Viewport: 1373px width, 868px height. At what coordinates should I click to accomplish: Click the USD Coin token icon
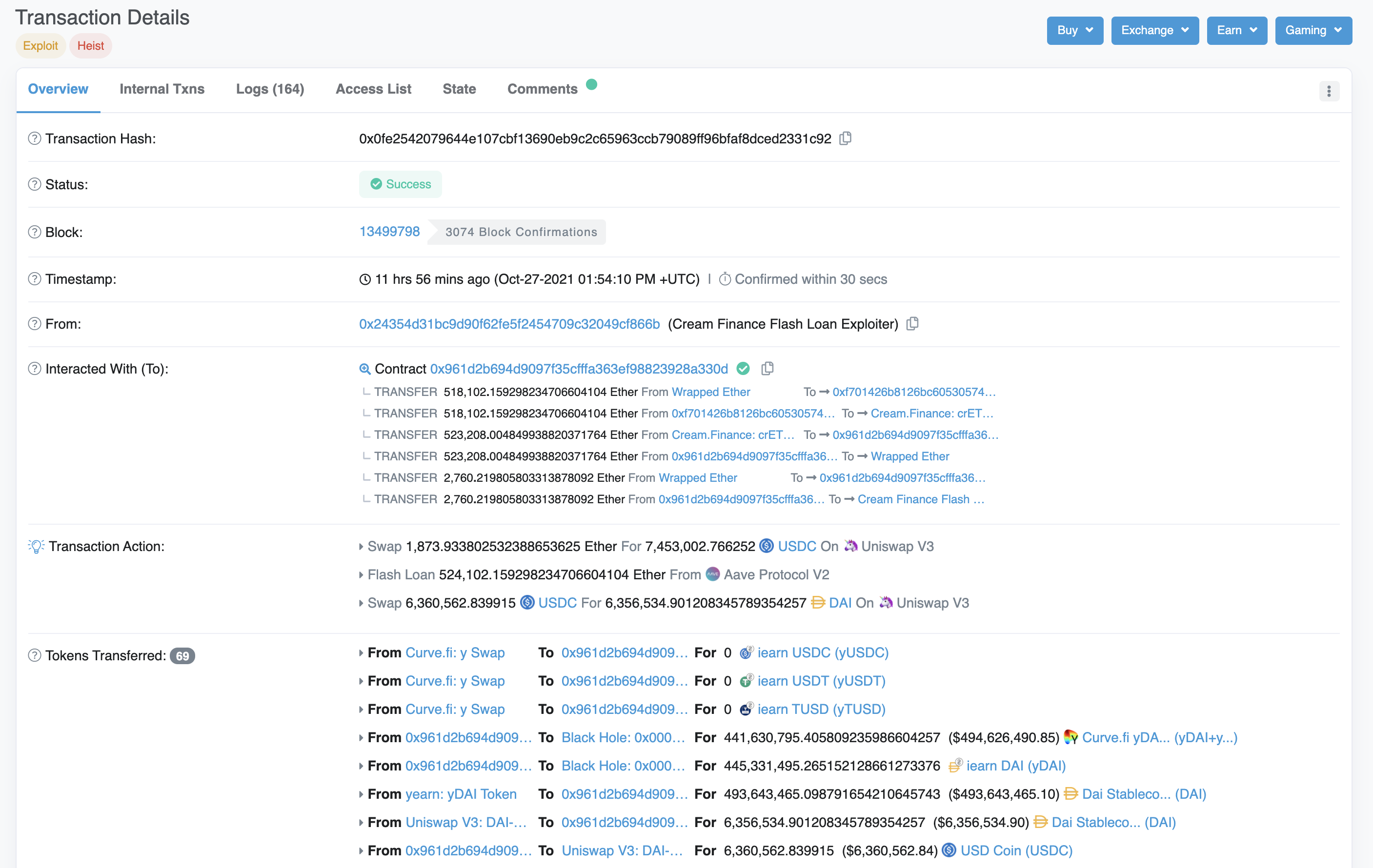pyautogui.click(x=949, y=850)
